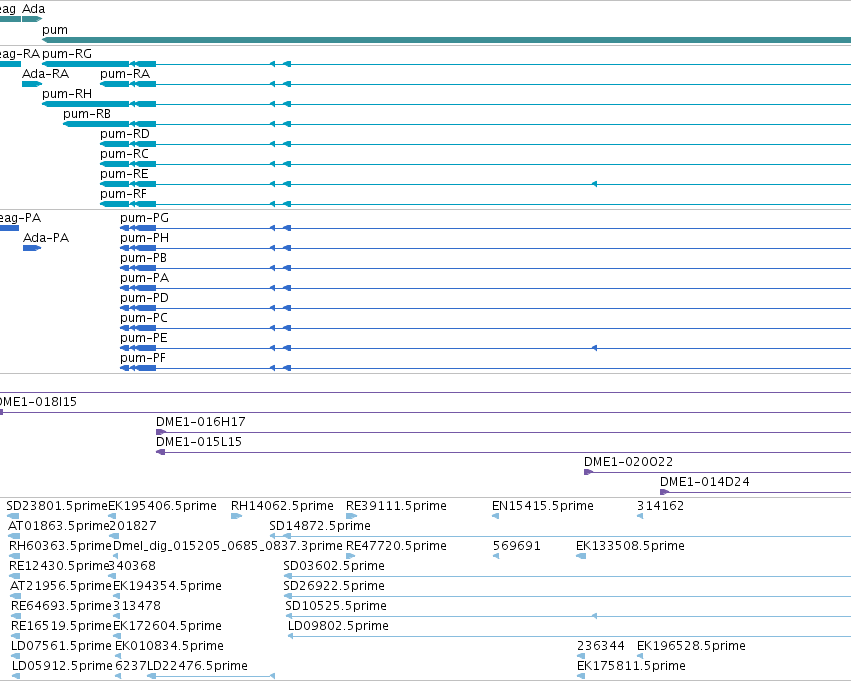Viewport: 851px width, 681px height.
Task: Select EST SD26922.5prime label
Action: [x=334, y=586]
